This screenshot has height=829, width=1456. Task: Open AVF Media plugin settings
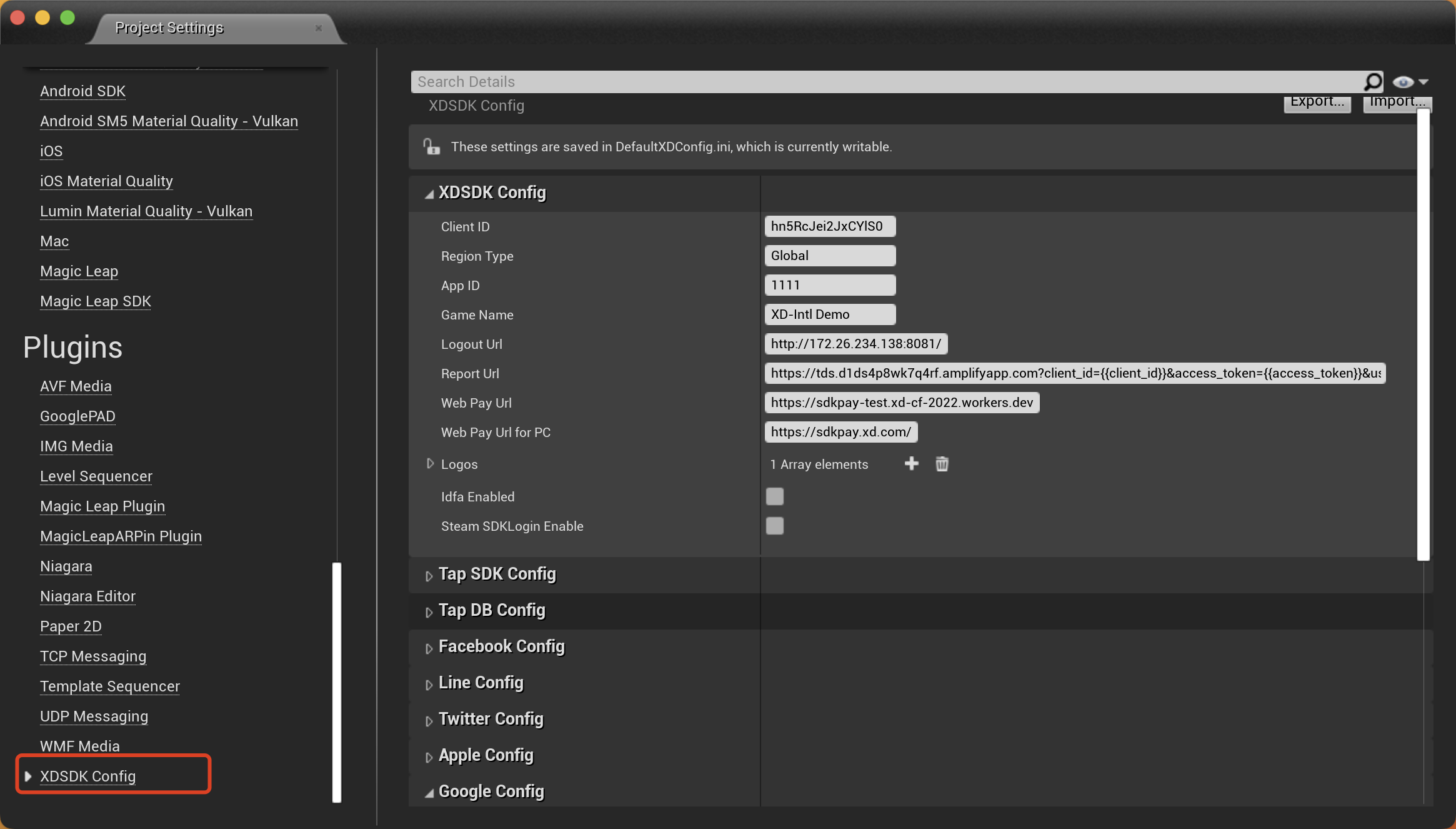[x=76, y=386]
